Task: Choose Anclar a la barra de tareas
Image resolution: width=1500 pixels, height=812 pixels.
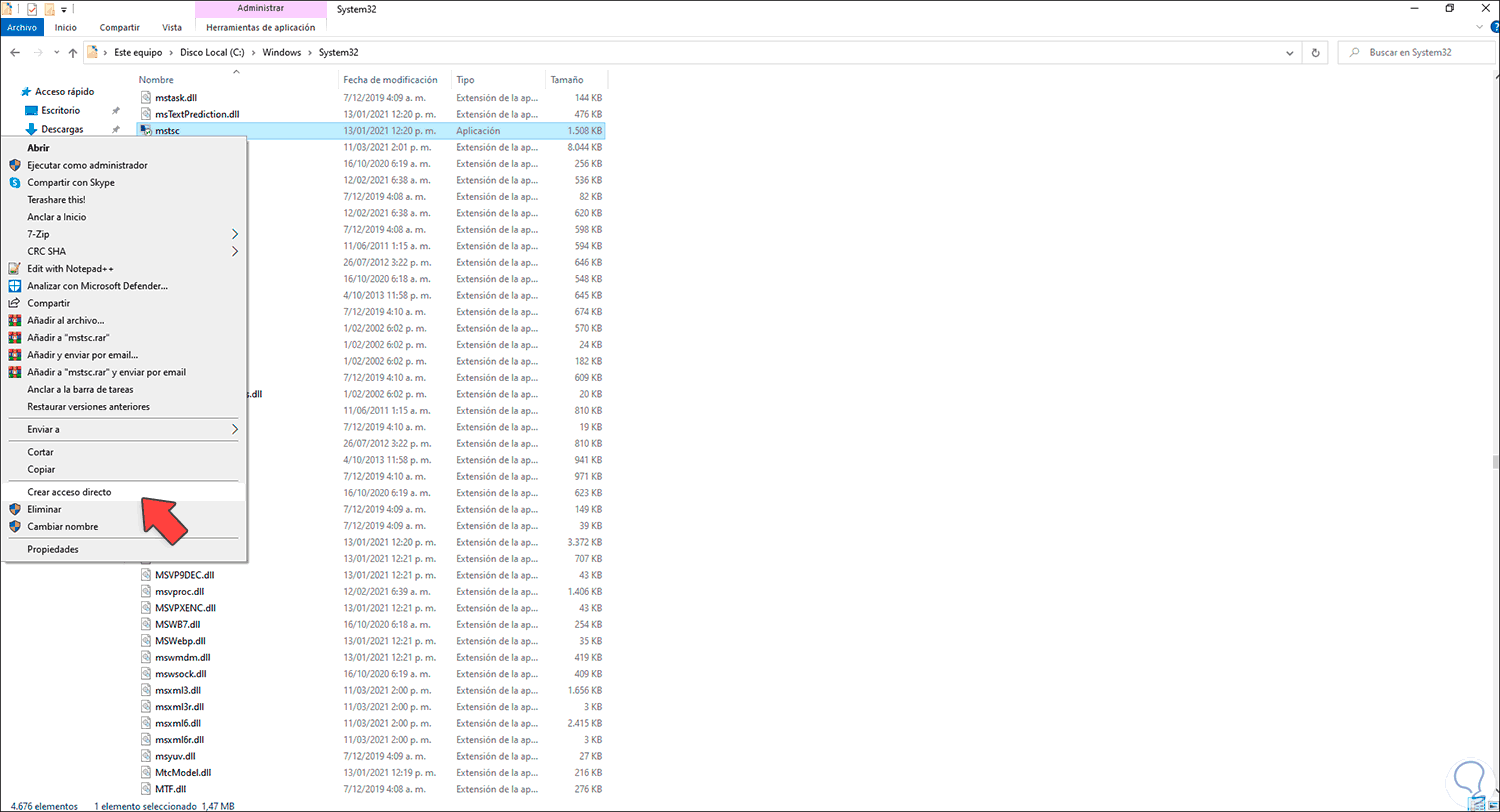Action: 125,389
